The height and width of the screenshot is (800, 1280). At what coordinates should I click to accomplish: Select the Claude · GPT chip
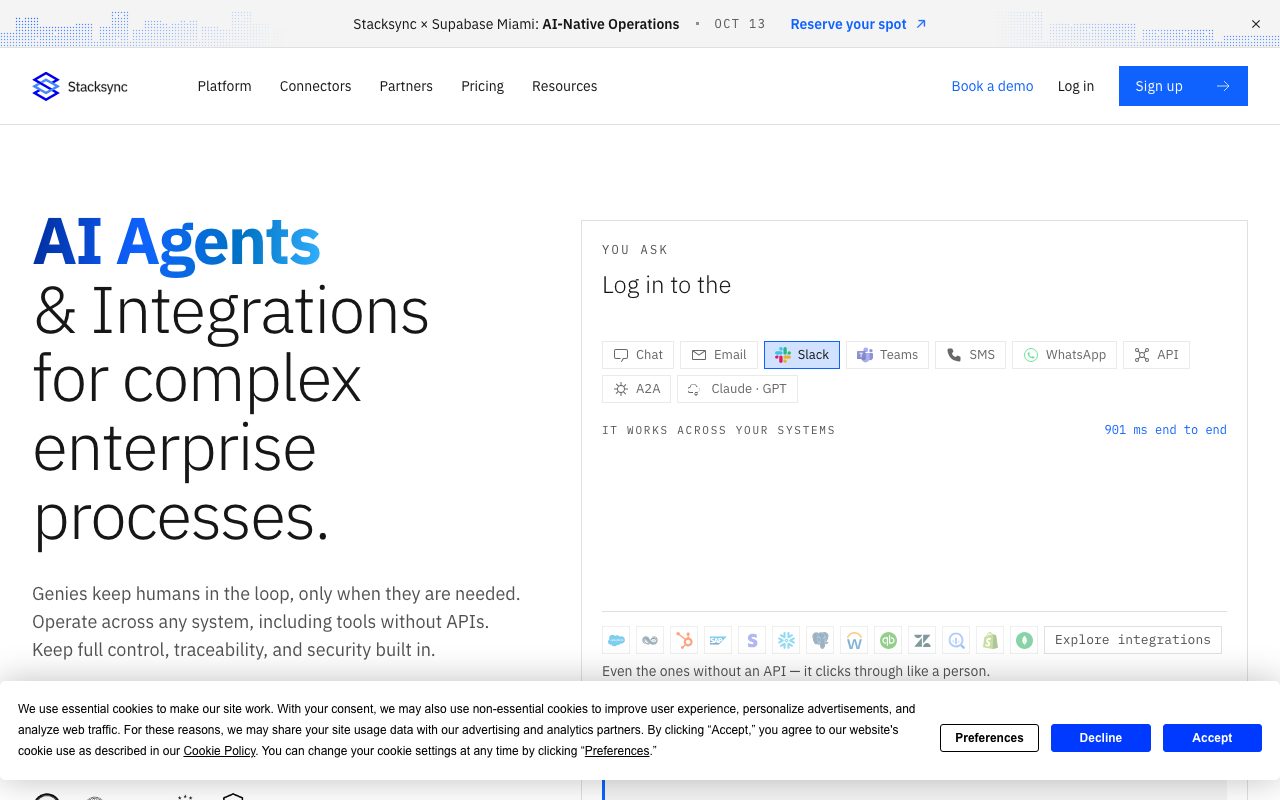click(x=738, y=389)
